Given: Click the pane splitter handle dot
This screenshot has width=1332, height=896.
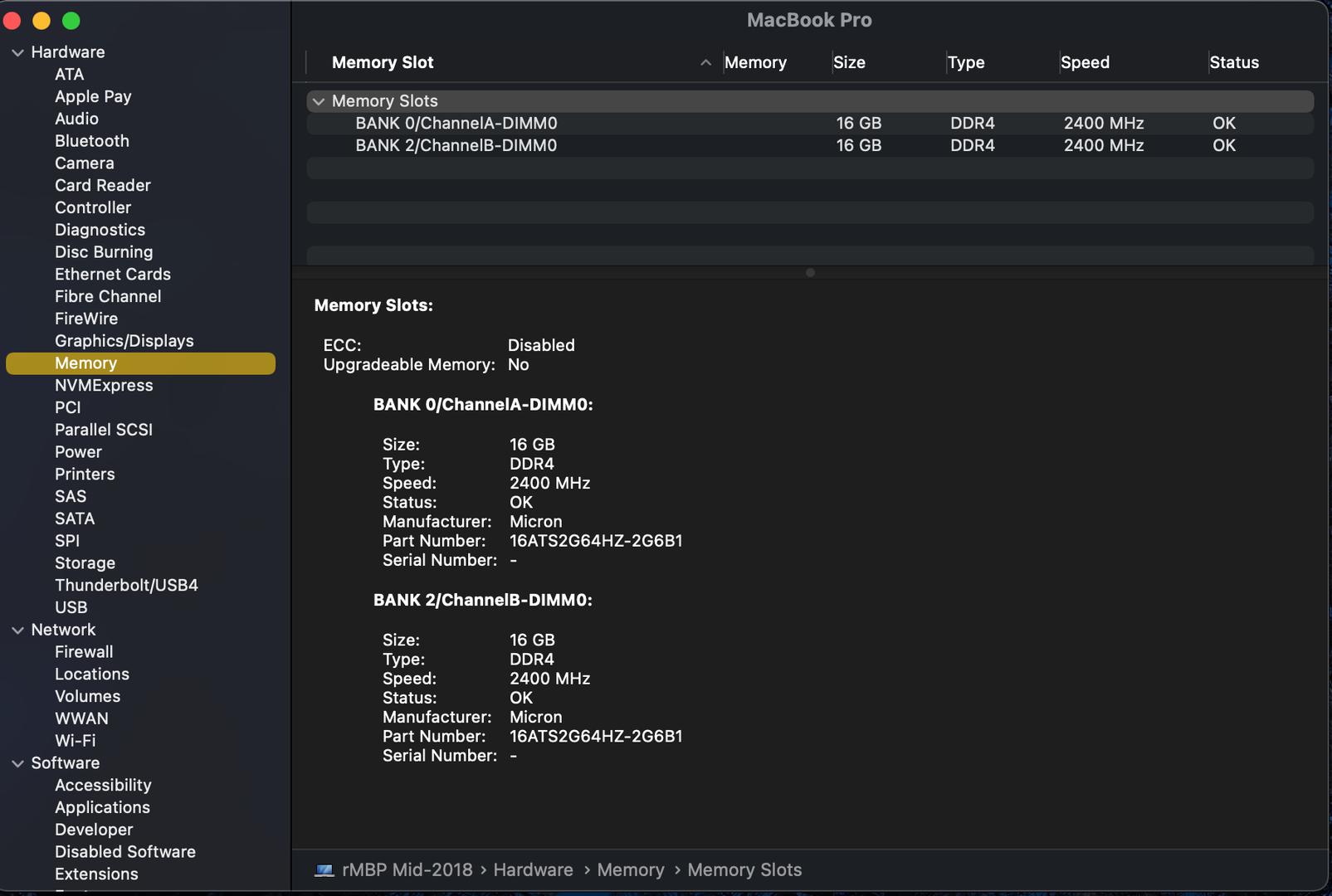Looking at the screenshot, I should [810, 273].
